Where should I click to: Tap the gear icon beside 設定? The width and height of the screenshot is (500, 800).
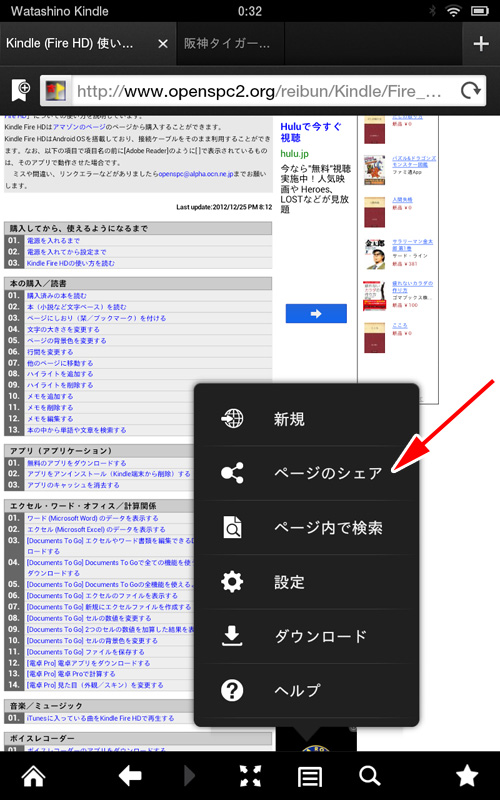point(232,582)
